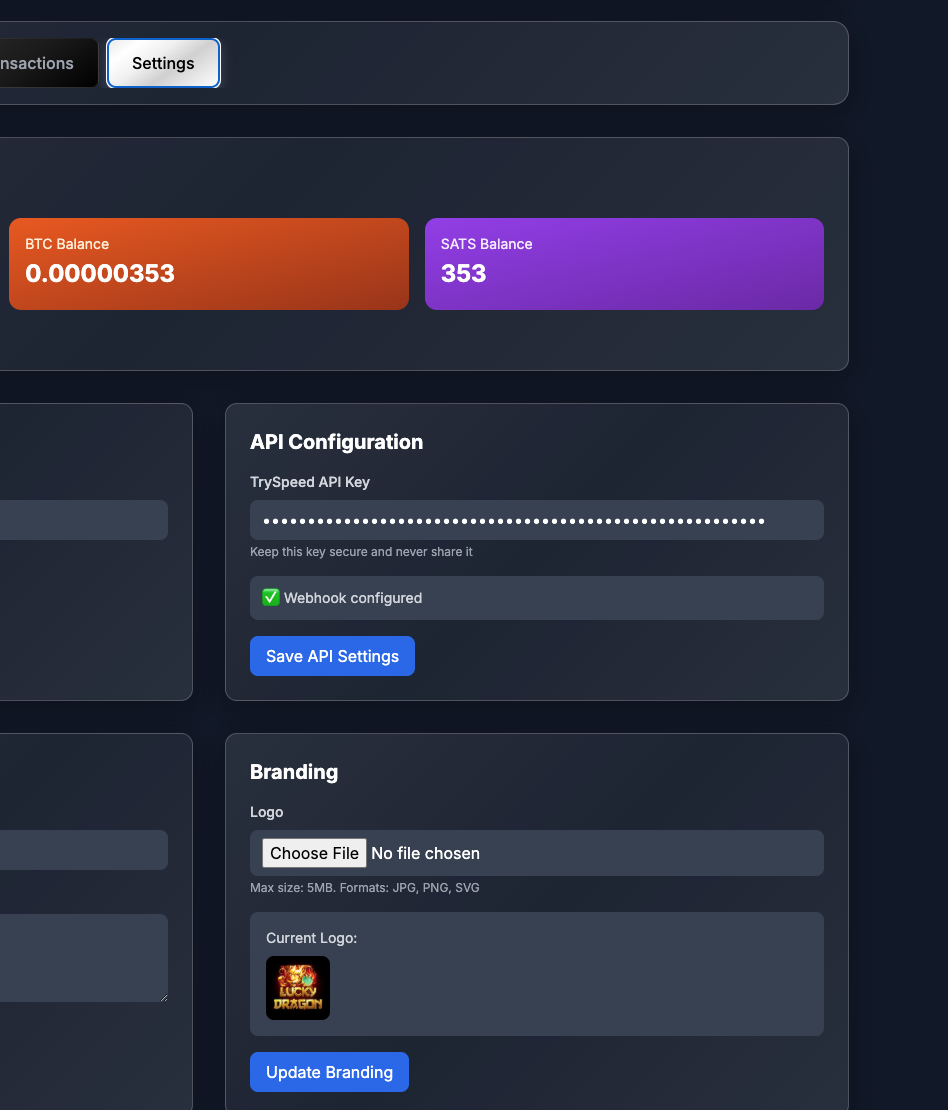Click the API Configuration section heading
Screen dimensions: 948x1110
click(336, 441)
